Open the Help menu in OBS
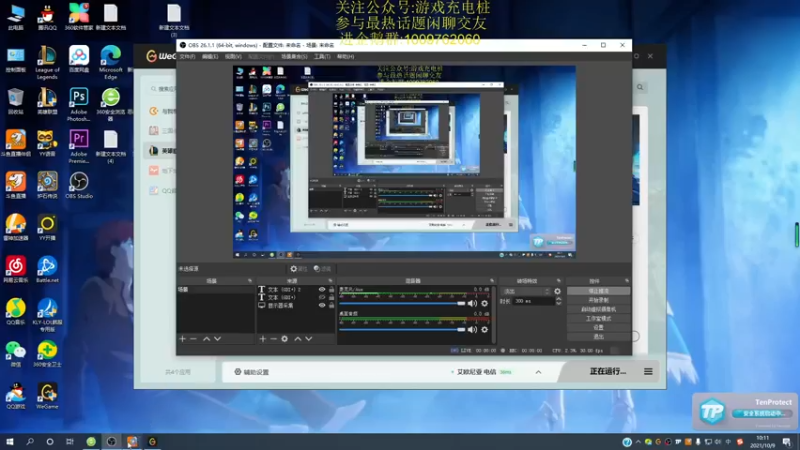800x450 pixels. 345,57
